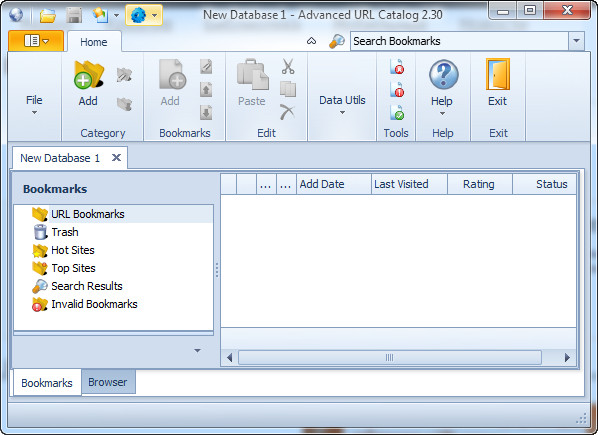Screen dimensions: 598x435
Task: Open dropdown arrow beside the picture icon
Action: [116, 16]
